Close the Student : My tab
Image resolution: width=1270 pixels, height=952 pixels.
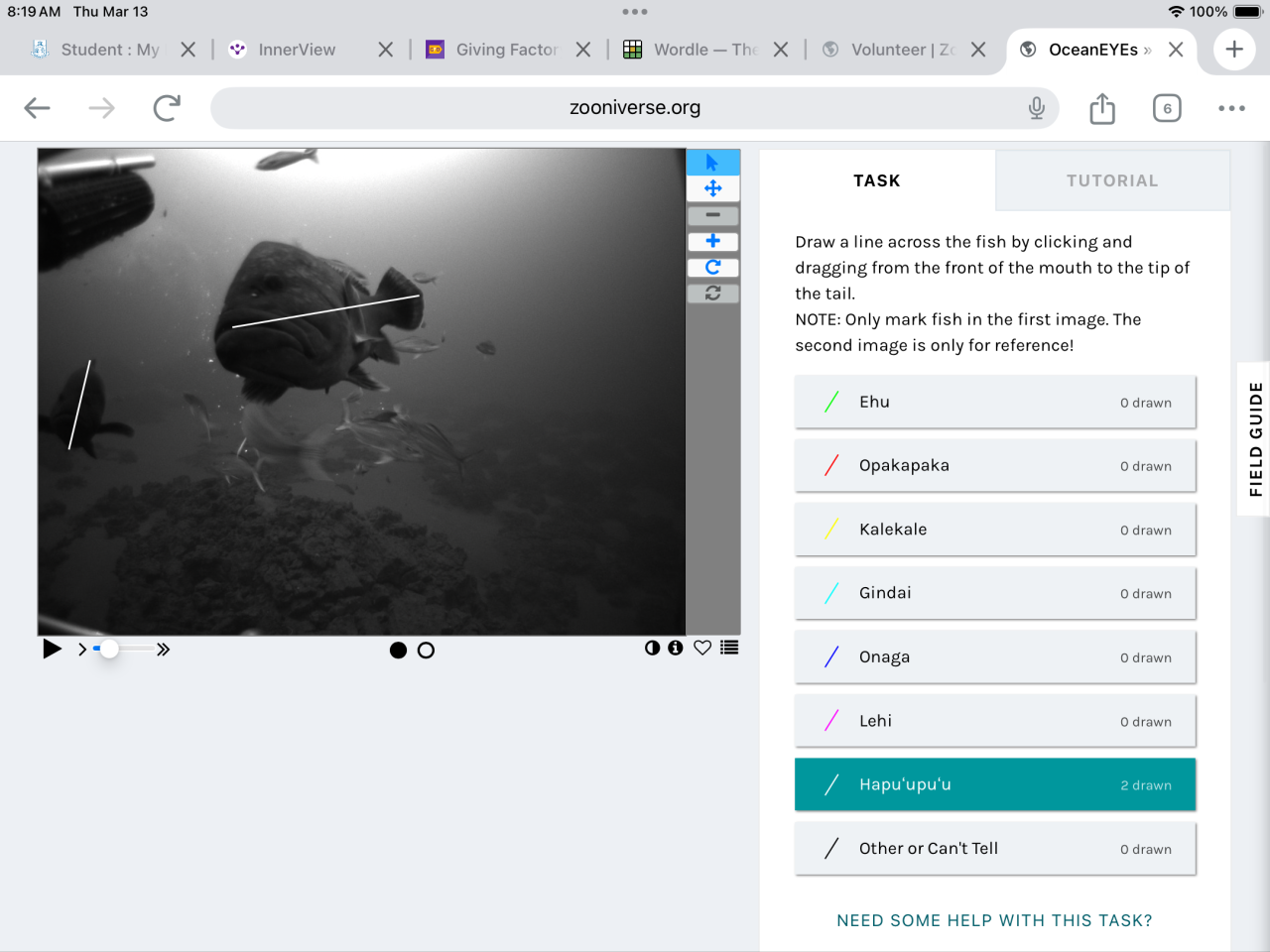click(188, 50)
